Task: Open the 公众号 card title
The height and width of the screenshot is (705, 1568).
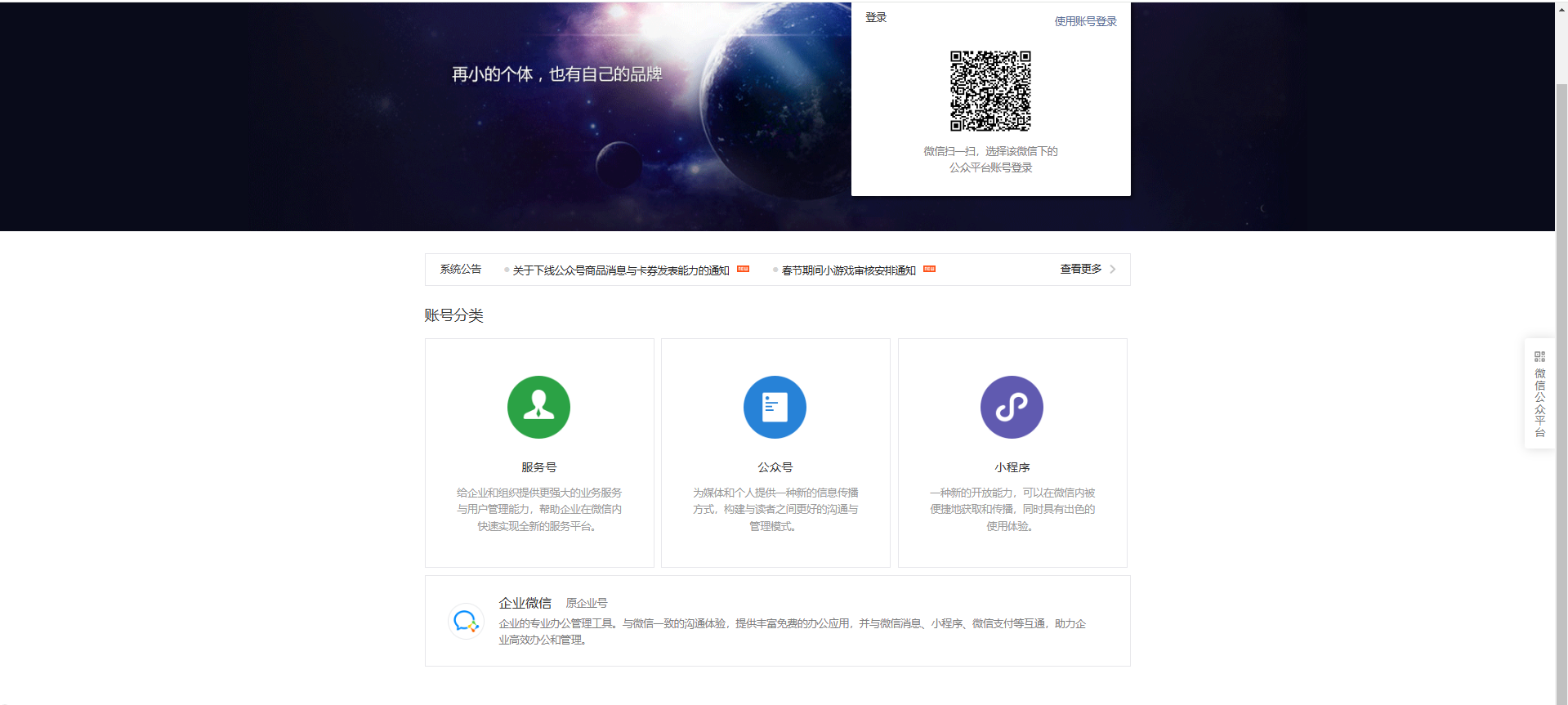Action: point(775,467)
